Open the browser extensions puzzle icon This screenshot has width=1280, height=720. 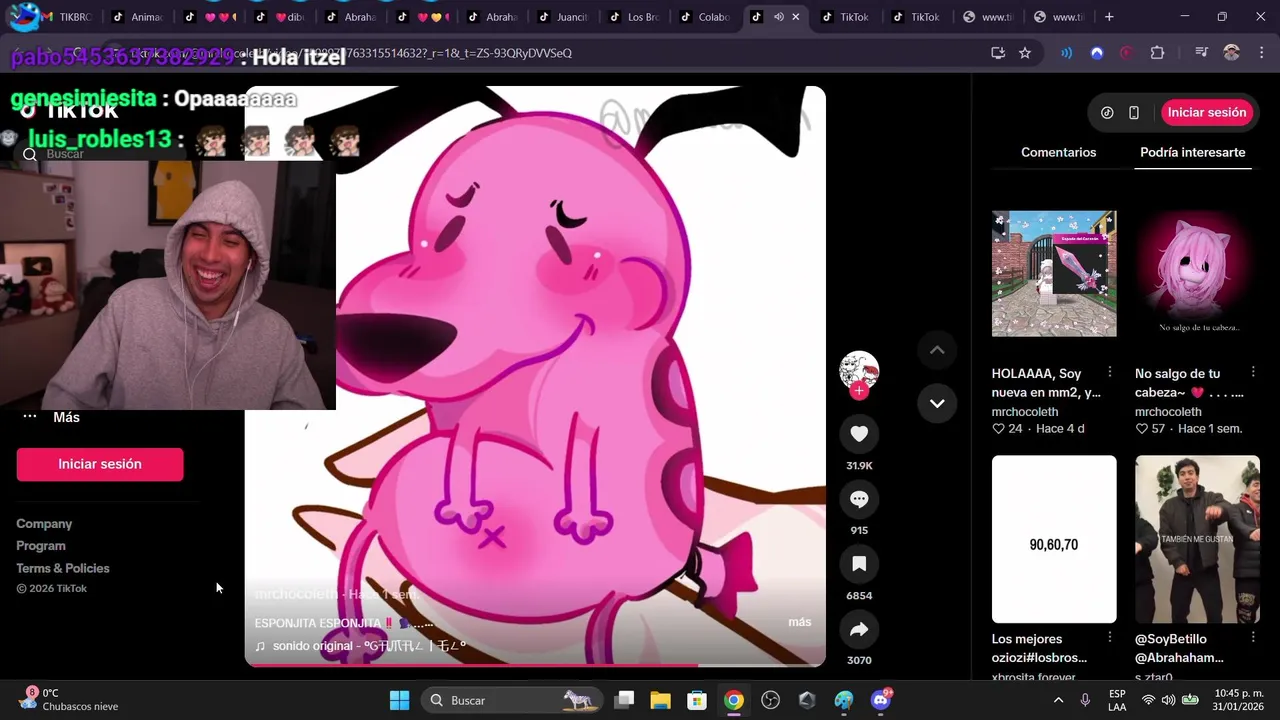click(1157, 53)
